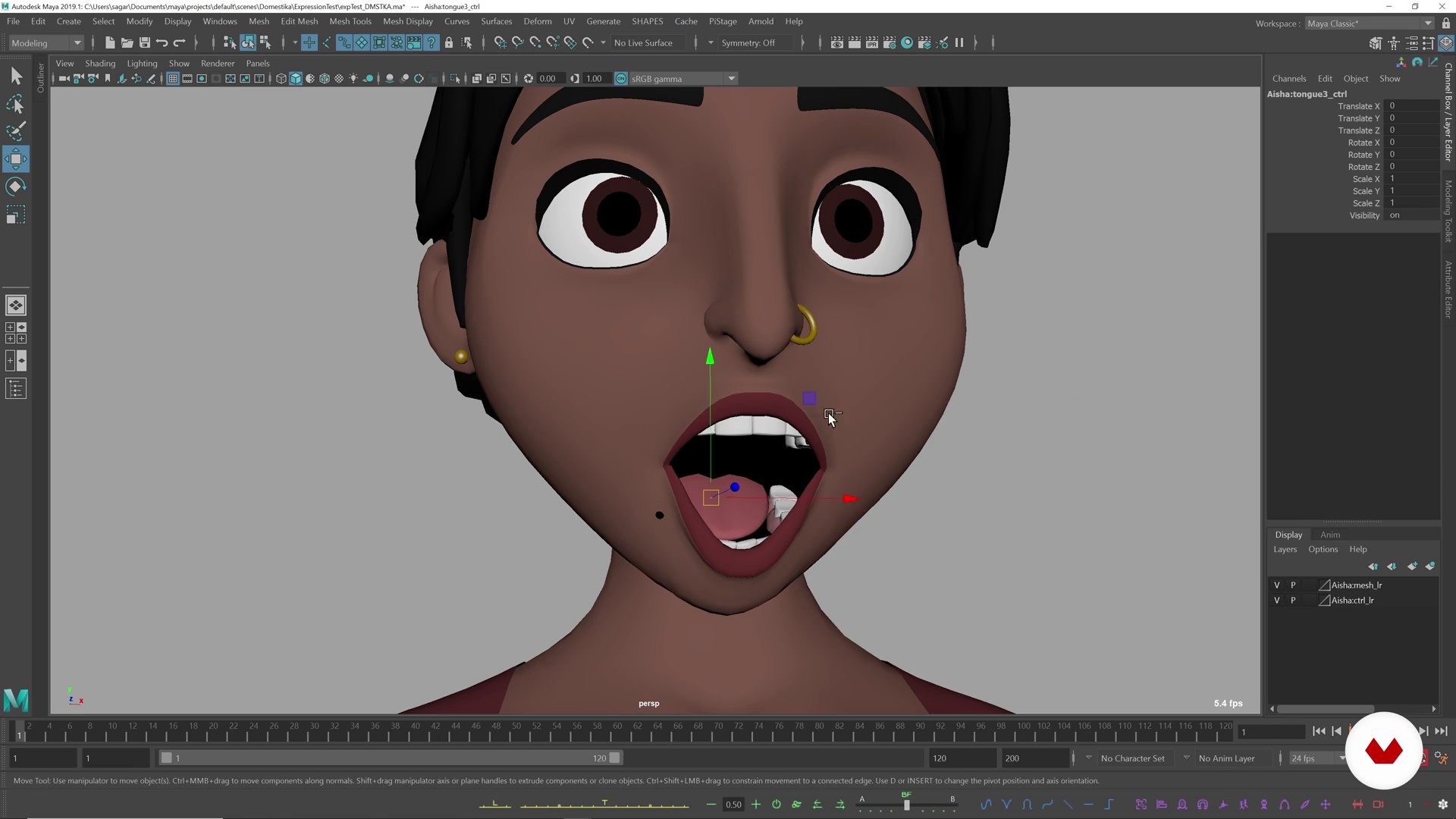Viewport: 1456px width, 819px height.
Task: Switch to the Display tab in panel
Action: pyautogui.click(x=1288, y=533)
